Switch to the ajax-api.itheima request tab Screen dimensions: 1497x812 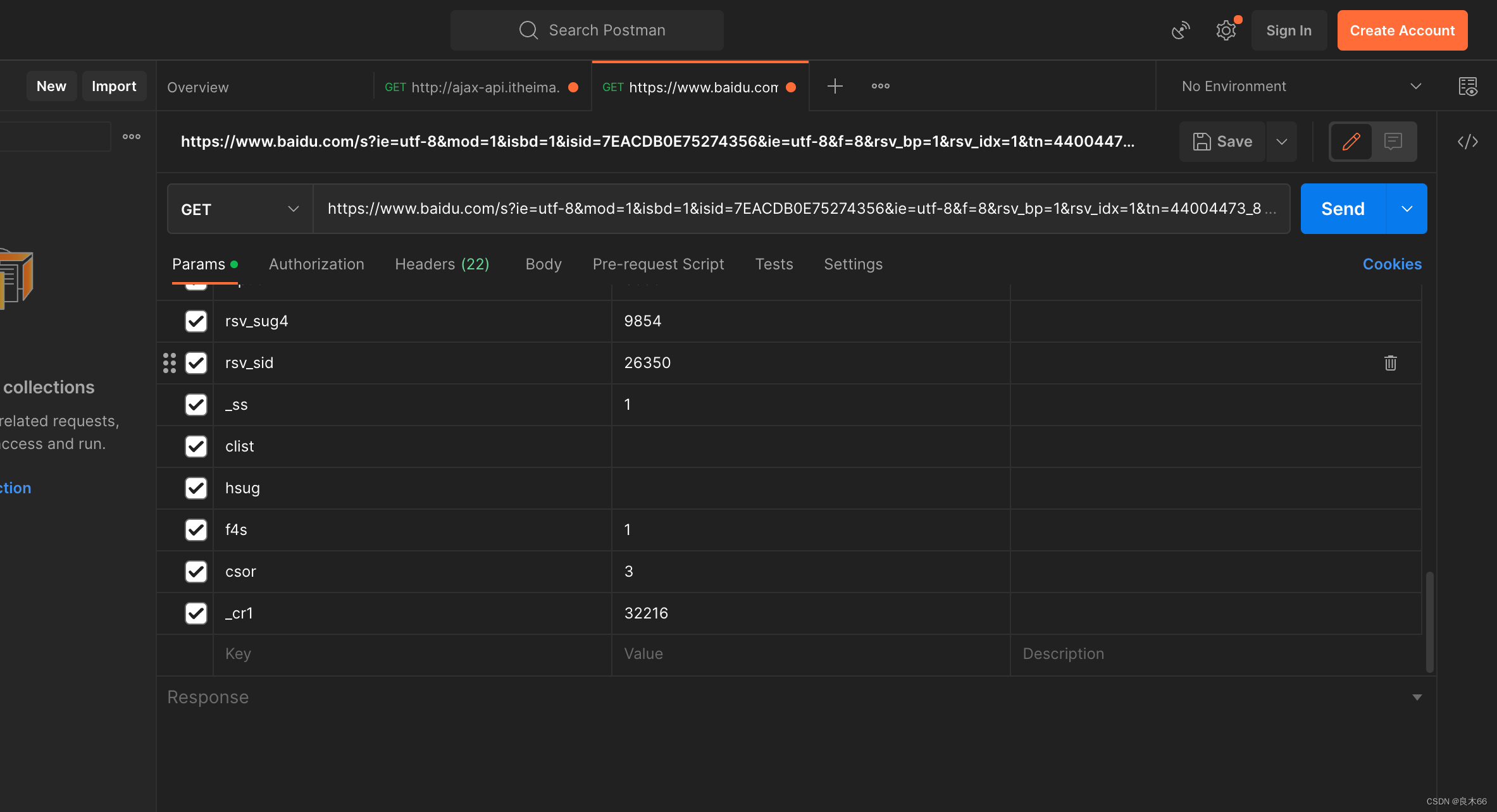click(x=482, y=87)
